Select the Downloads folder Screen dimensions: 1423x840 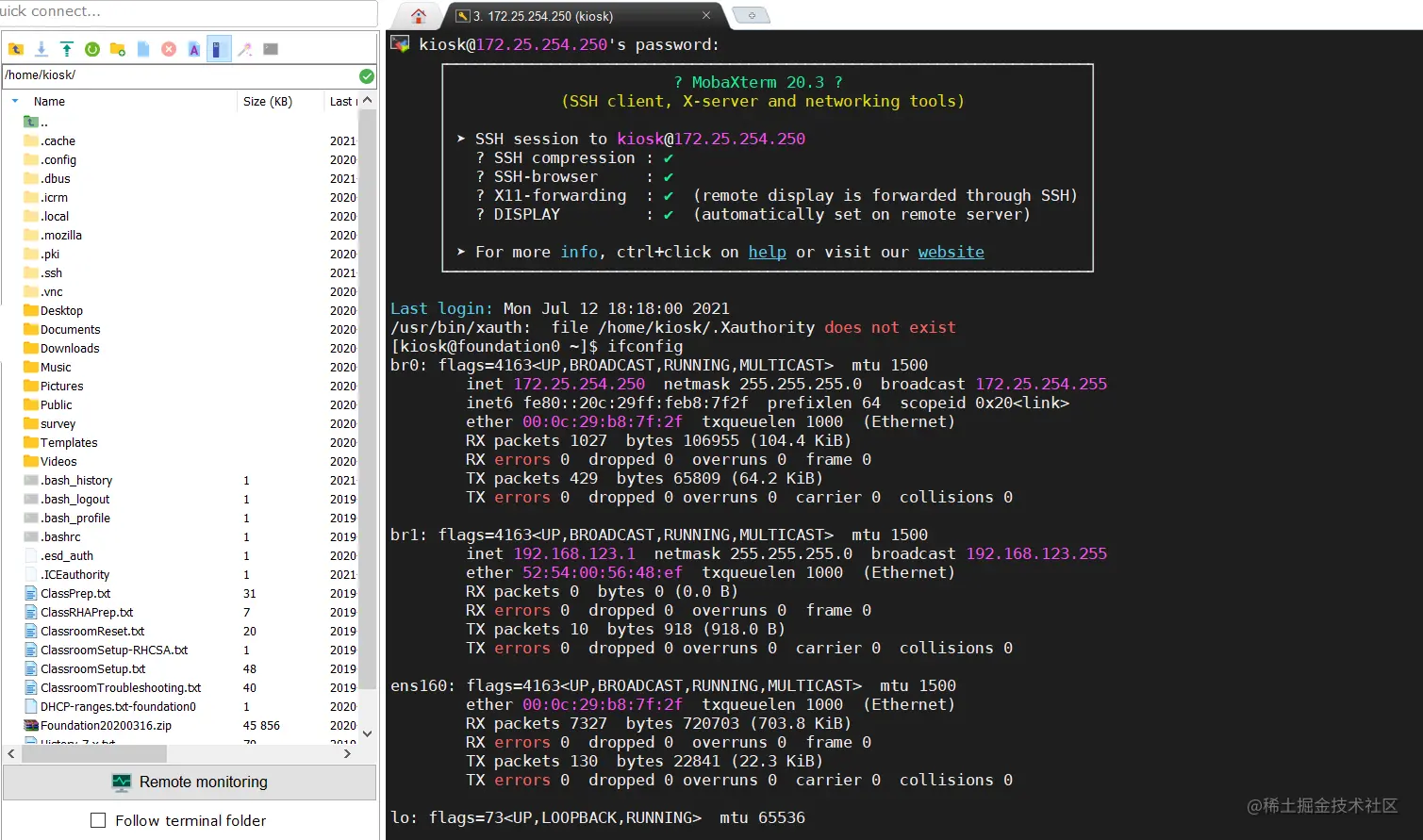click(61, 348)
